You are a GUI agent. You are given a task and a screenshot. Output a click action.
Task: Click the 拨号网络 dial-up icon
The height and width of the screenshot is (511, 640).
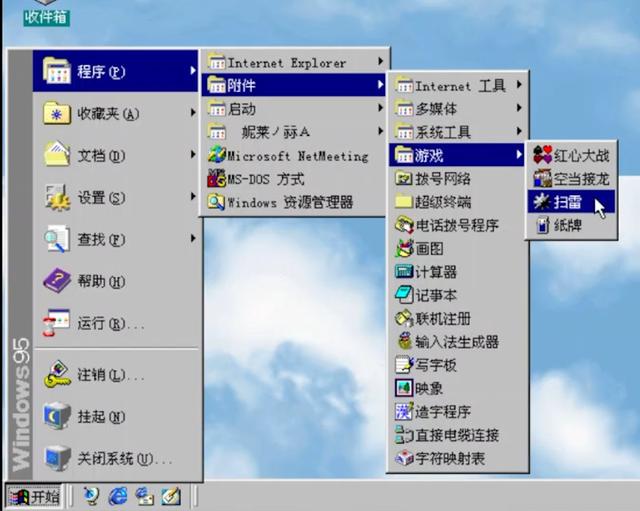tap(404, 178)
